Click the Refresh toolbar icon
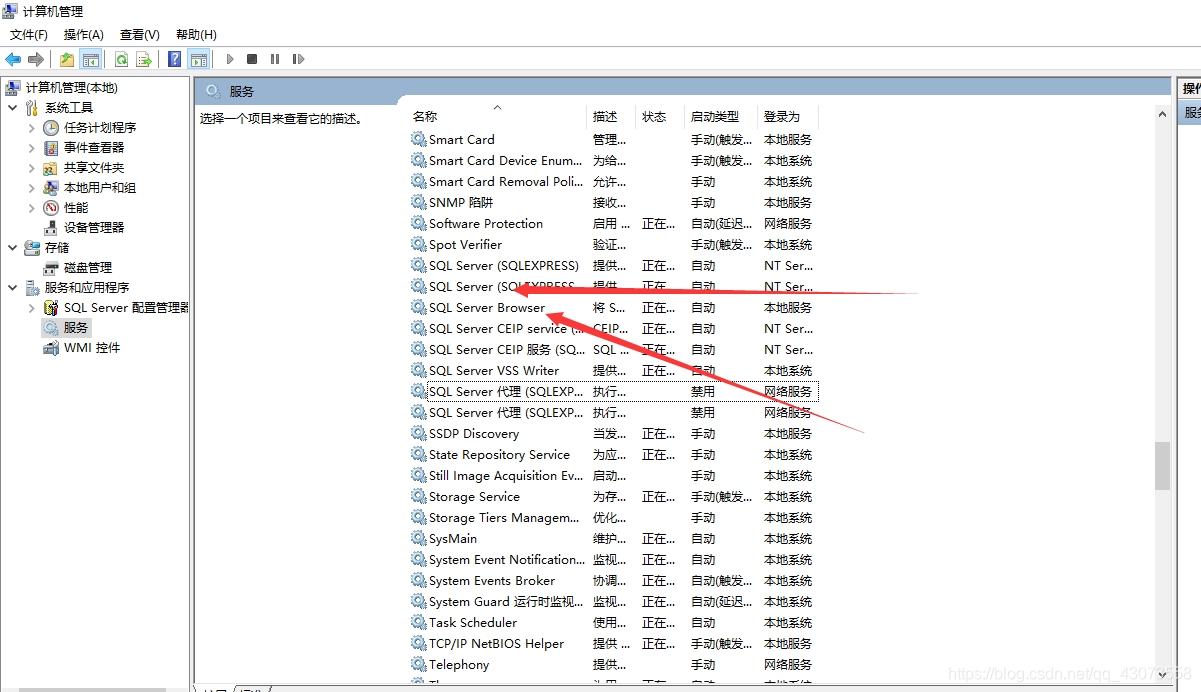This screenshot has width=1201, height=692. coord(121,59)
